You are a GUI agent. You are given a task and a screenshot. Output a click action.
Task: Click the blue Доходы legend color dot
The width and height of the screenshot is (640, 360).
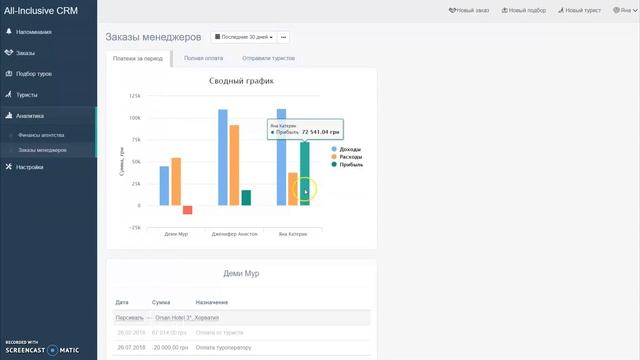pos(334,149)
